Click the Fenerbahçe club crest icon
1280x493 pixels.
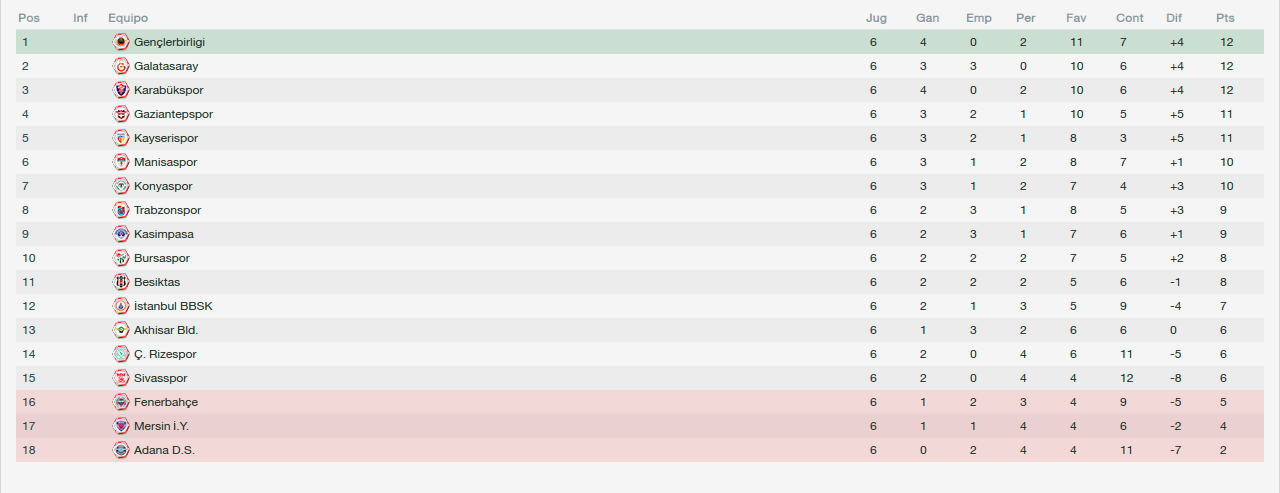click(x=121, y=402)
